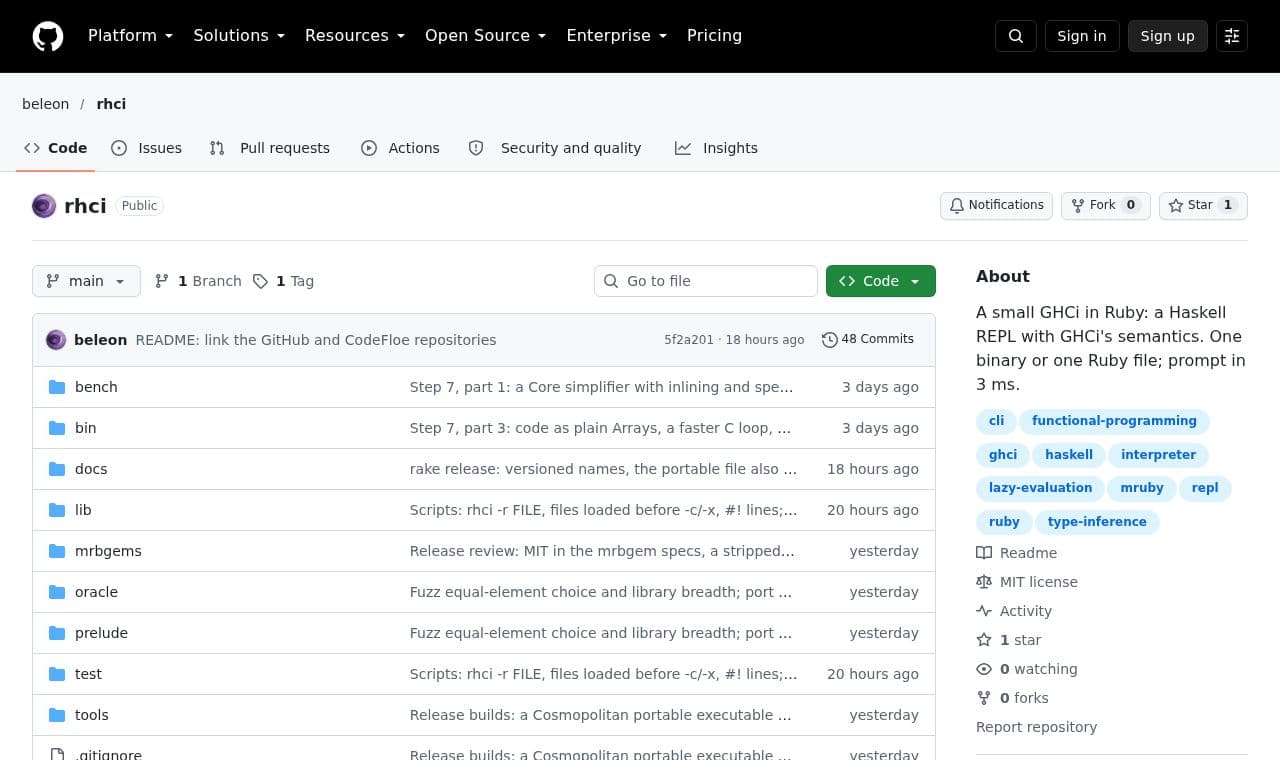Click the Report repository link
1280x760 pixels.
(1036, 727)
